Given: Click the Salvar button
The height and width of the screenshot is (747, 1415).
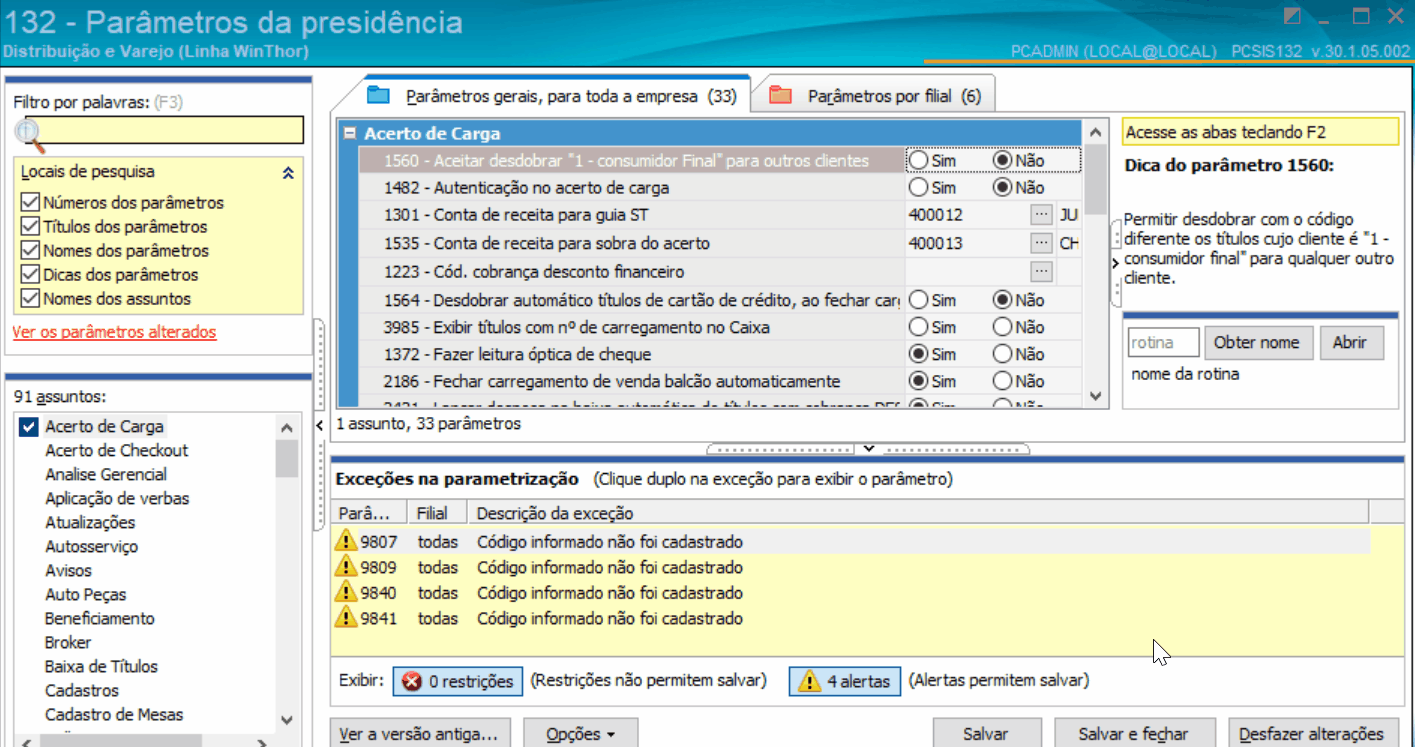Looking at the screenshot, I should [x=986, y=733].
